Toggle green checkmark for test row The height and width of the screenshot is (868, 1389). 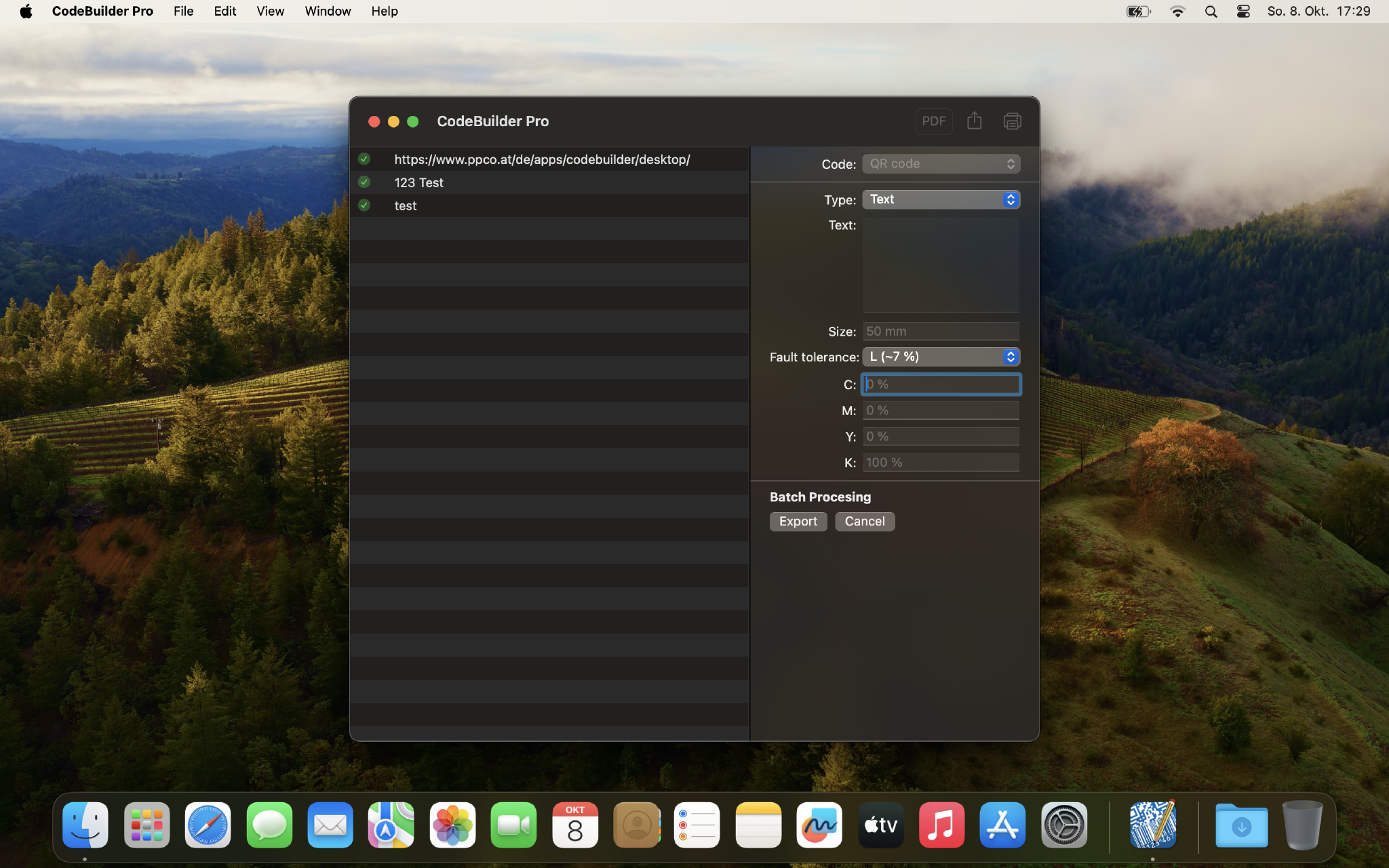tap(364, 205)
